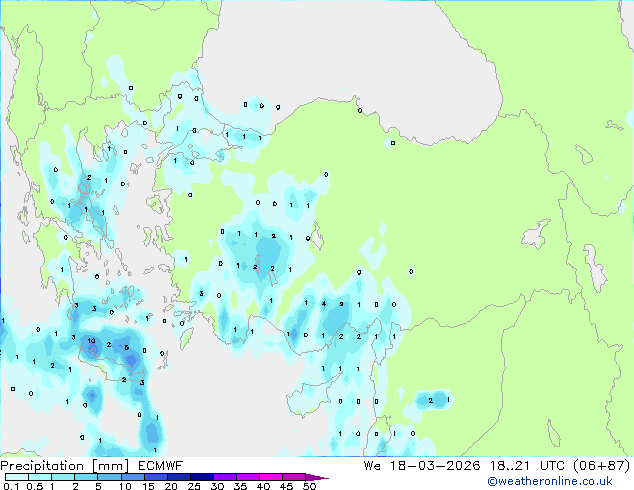Click the legend's over-50 arrow tip
This screenshot has width=634, height=490.
tap(317, 478)
